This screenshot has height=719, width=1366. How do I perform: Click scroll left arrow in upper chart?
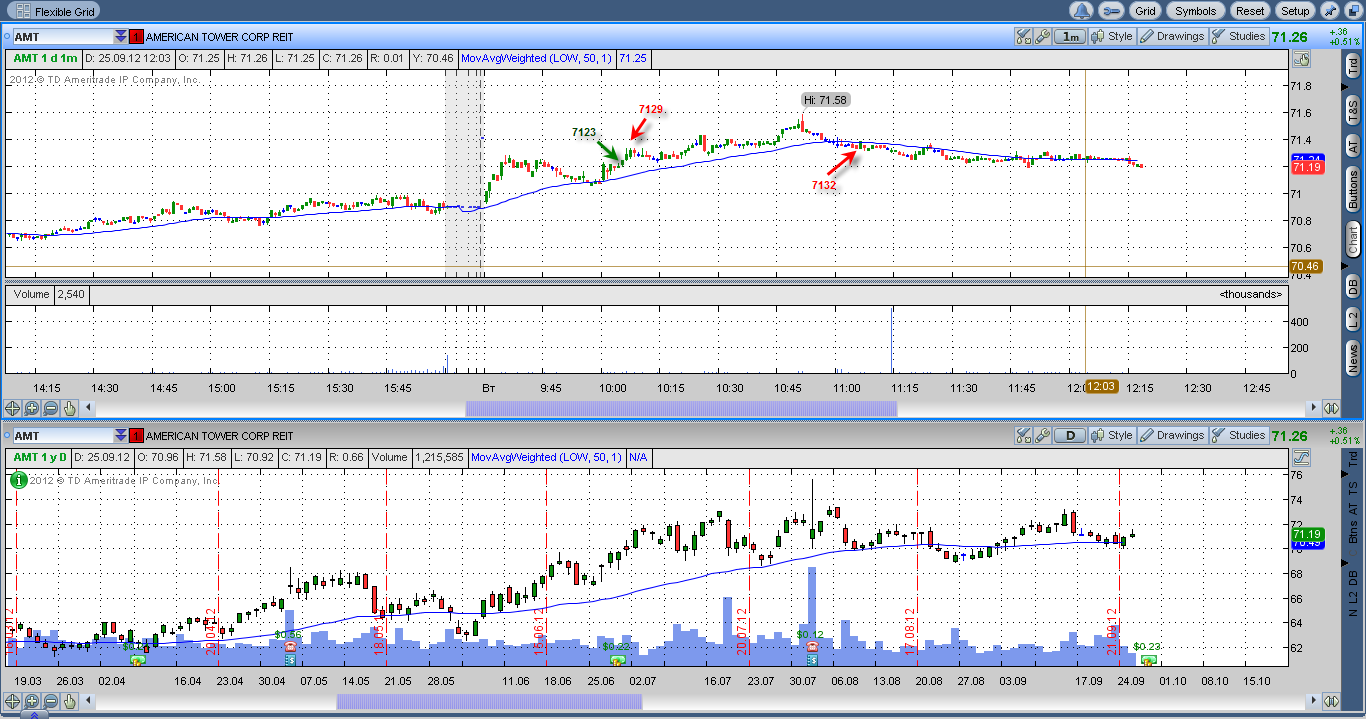(x=89, y=408)
